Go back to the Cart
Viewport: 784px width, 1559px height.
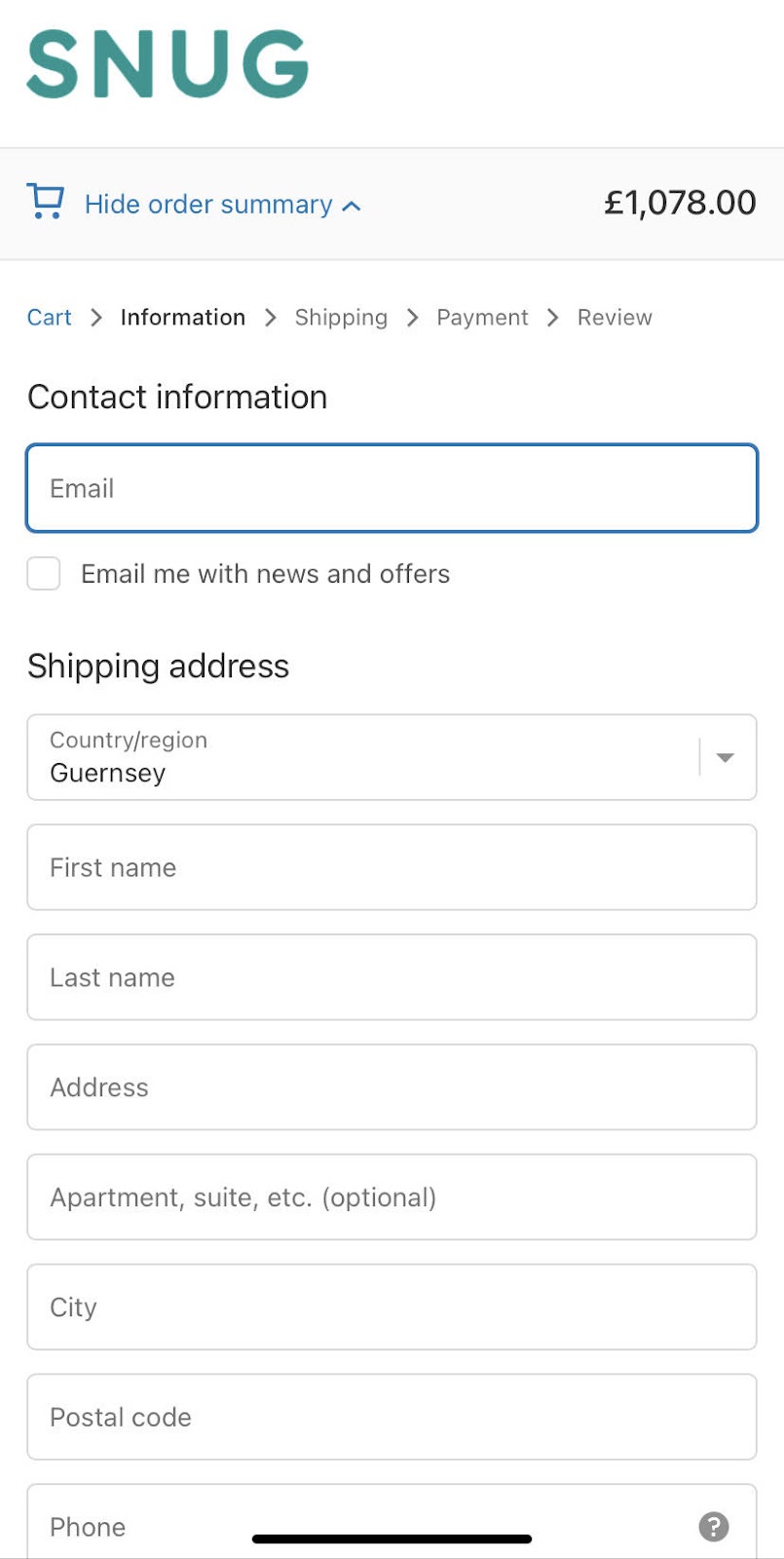coord(50,317)
